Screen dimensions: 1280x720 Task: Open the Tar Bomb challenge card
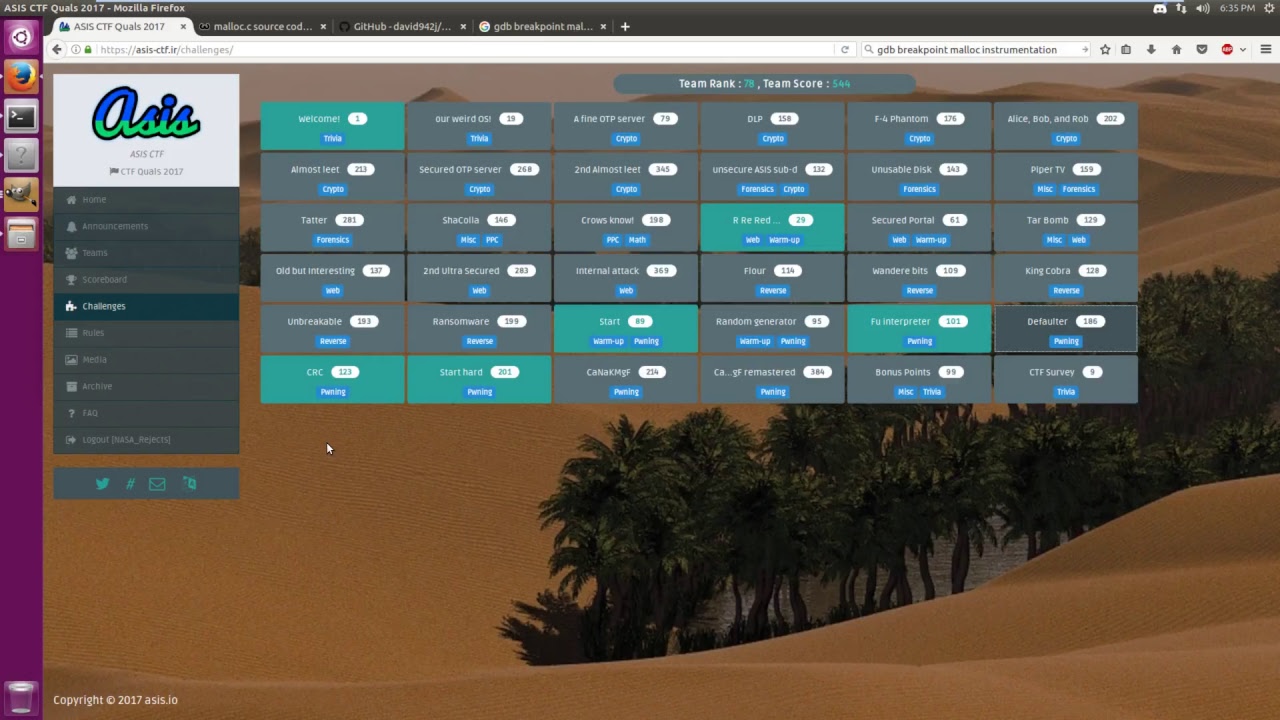tap(1066, 228)
